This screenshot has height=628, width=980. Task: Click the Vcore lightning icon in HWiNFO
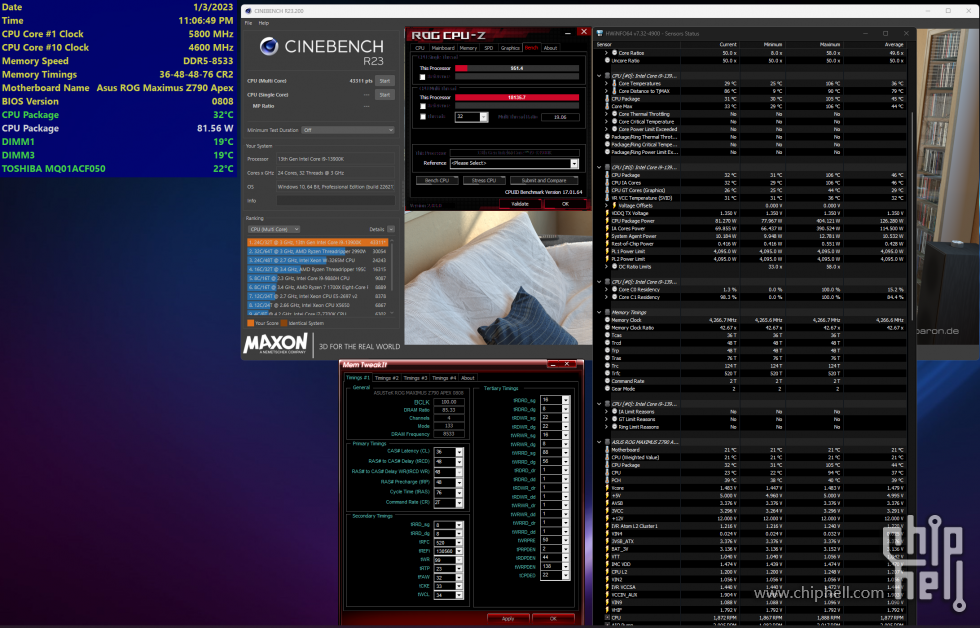608,488
